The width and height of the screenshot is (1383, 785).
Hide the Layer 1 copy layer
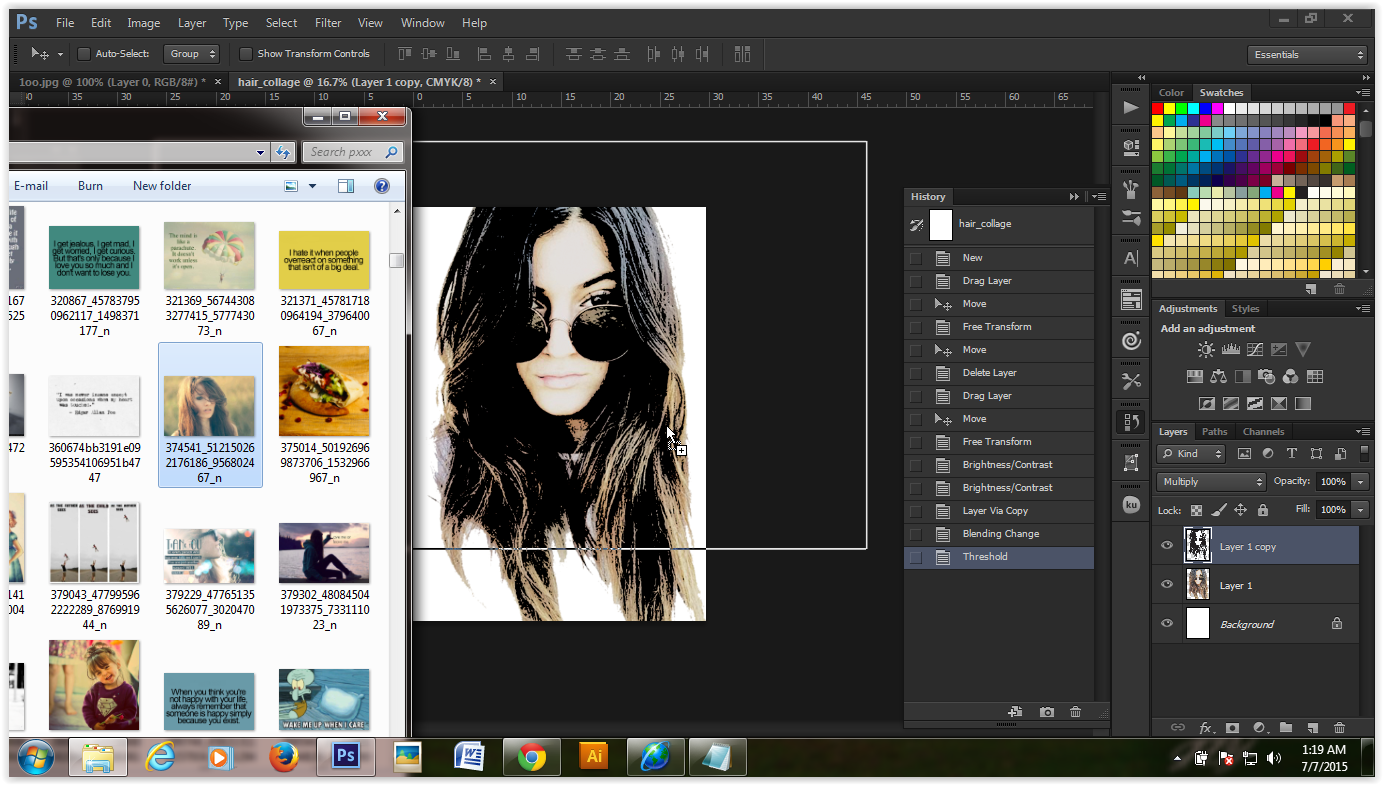click(x=1167, y=545)
